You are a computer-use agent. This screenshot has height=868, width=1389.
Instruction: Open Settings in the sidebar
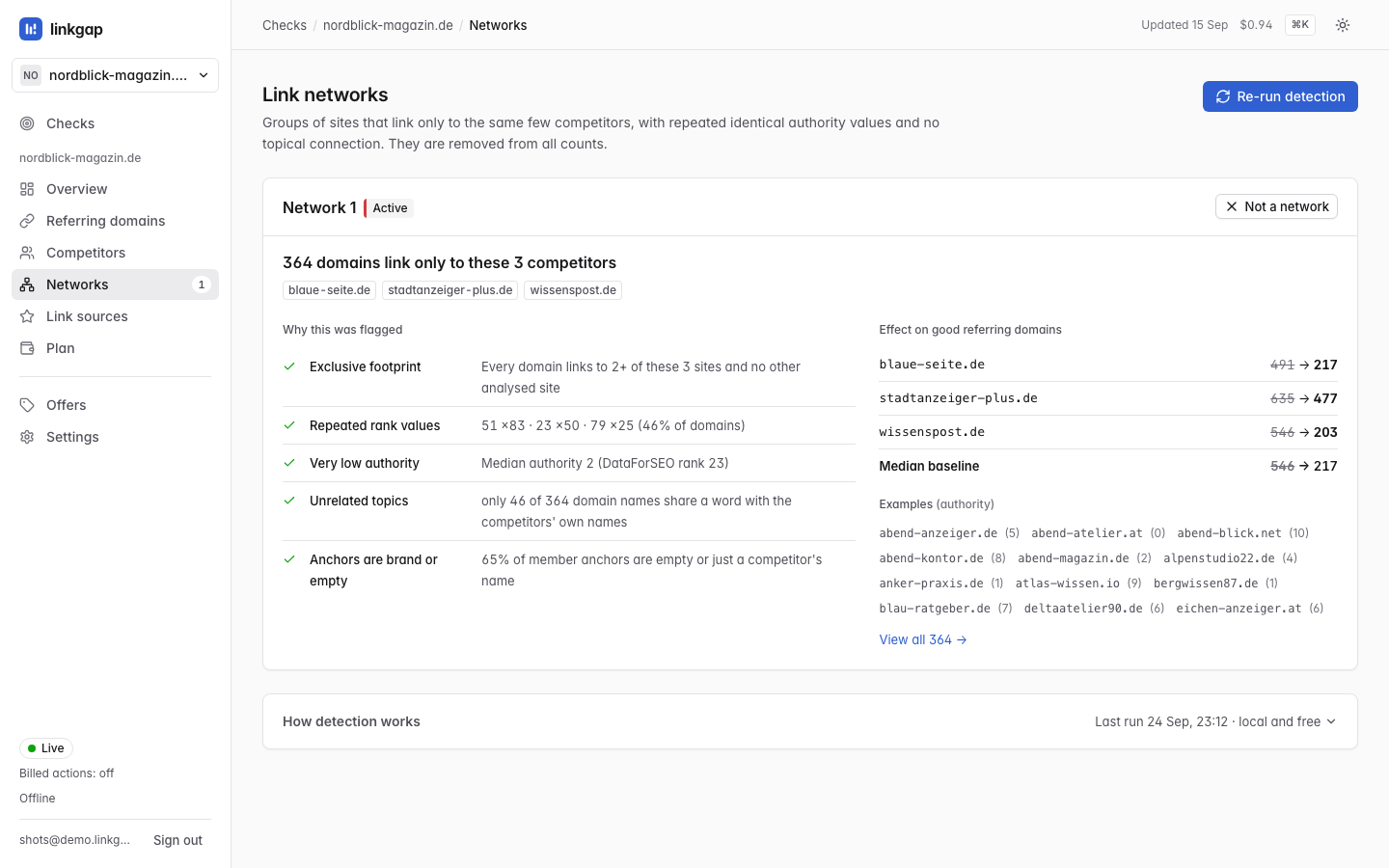click(115, 437)
